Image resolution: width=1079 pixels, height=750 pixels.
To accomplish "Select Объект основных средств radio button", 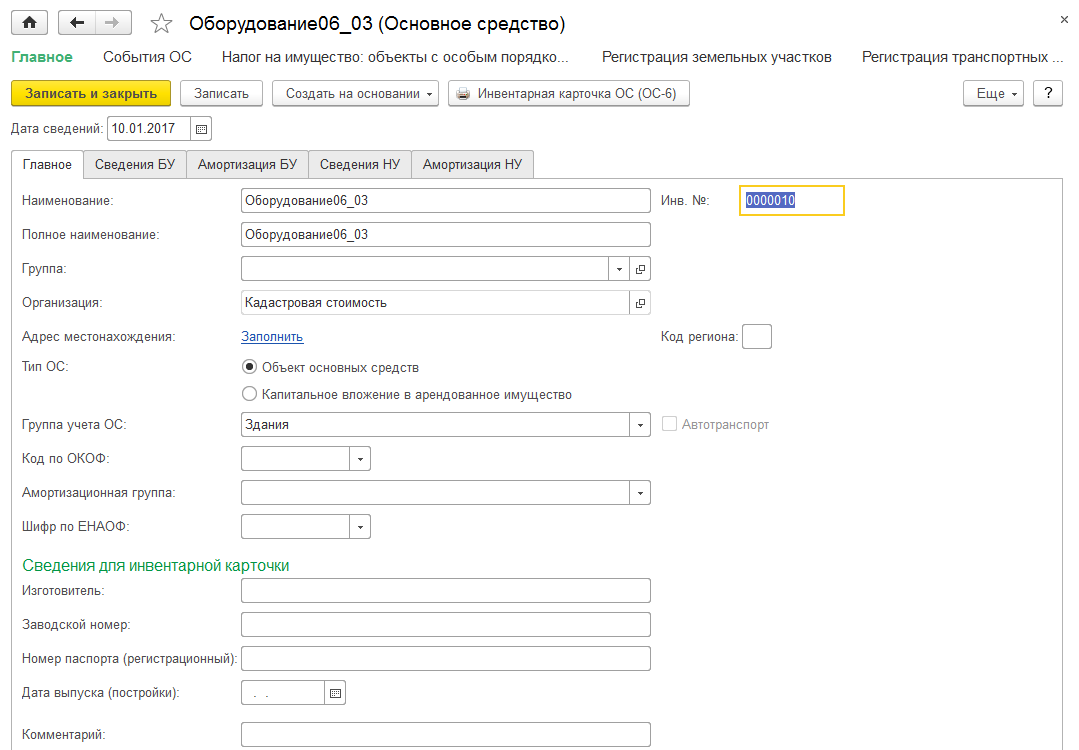I will [250, 367].
